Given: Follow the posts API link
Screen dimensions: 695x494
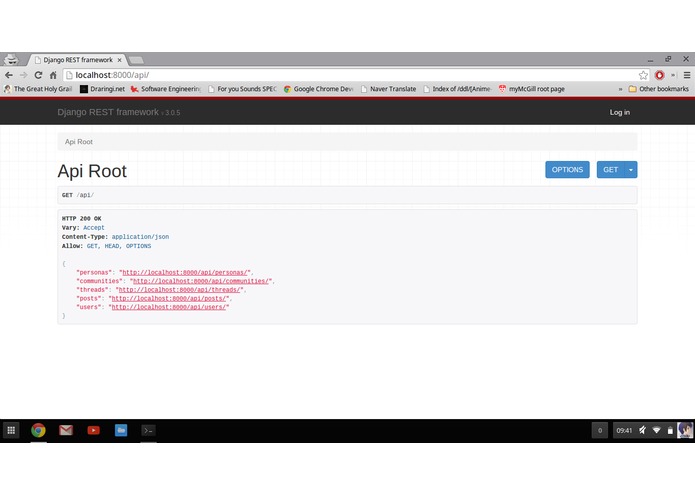Looking at the screenshot, I should 169,299.
